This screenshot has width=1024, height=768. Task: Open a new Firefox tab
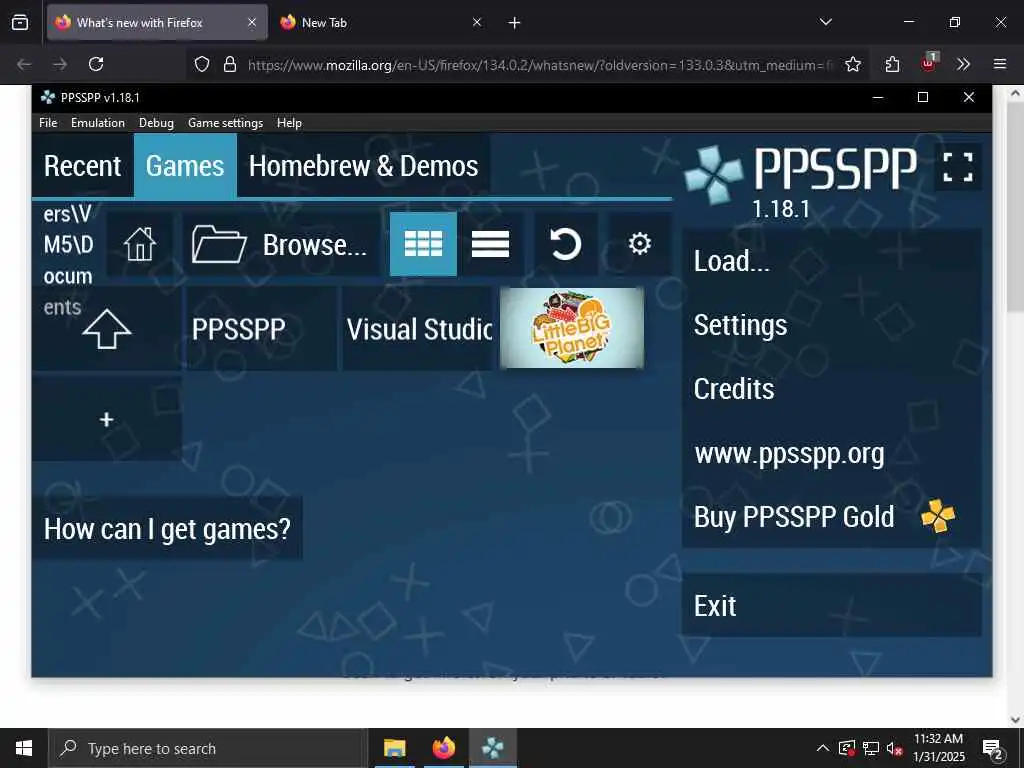tap(515, 23)
